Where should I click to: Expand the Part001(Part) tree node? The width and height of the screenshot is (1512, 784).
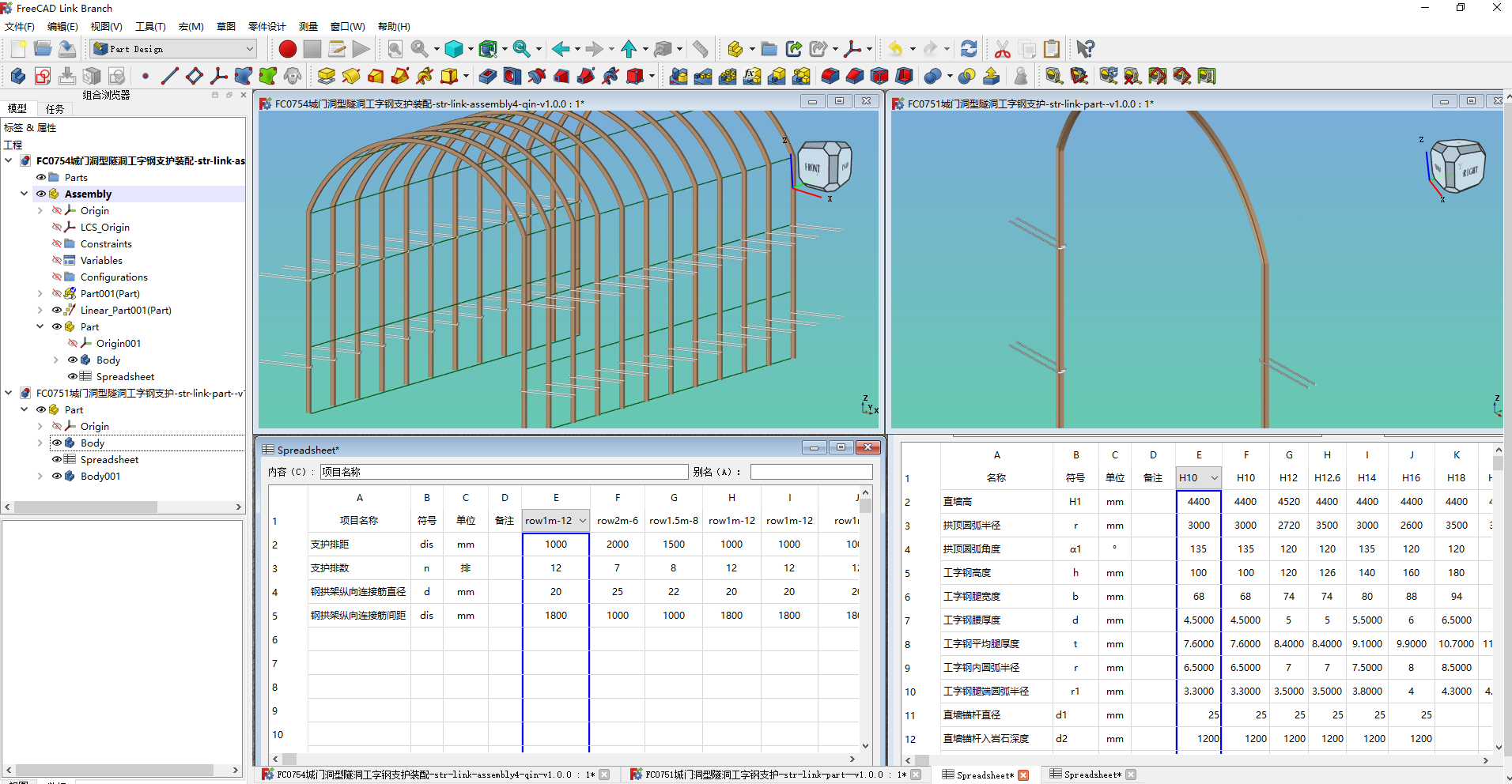tap(40, 294)
